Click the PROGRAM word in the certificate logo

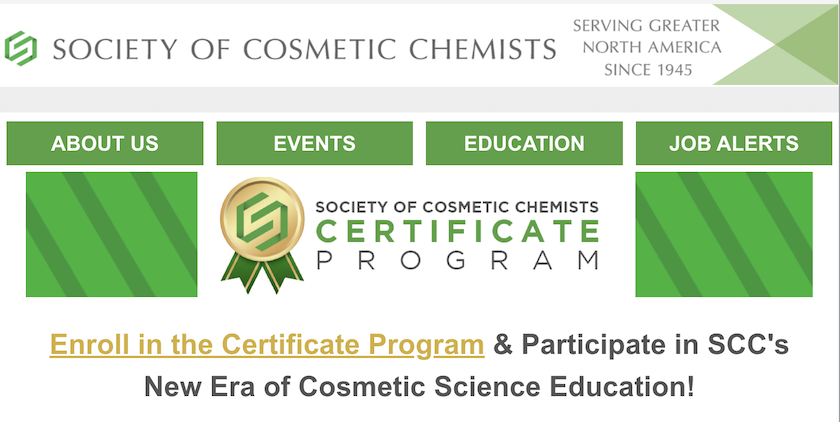coord(457,261)
